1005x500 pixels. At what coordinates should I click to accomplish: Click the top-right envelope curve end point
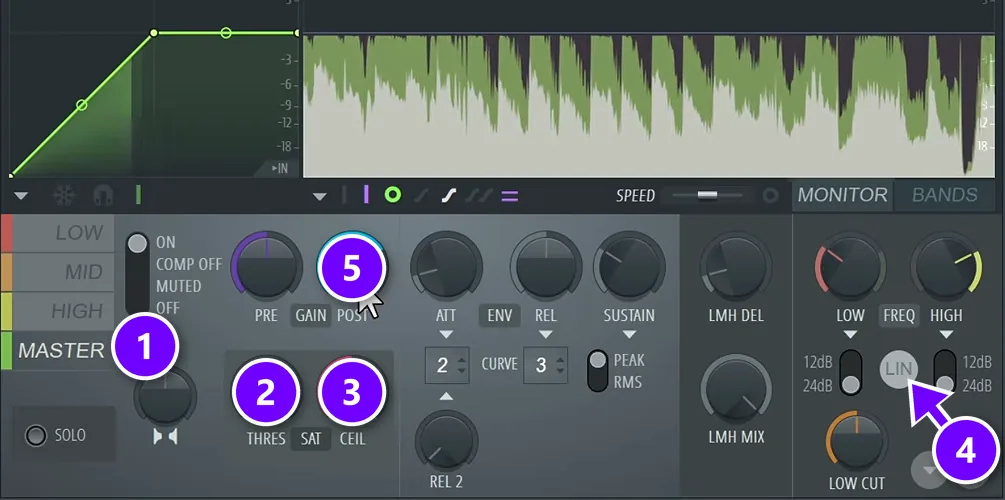tap(297, 33)
